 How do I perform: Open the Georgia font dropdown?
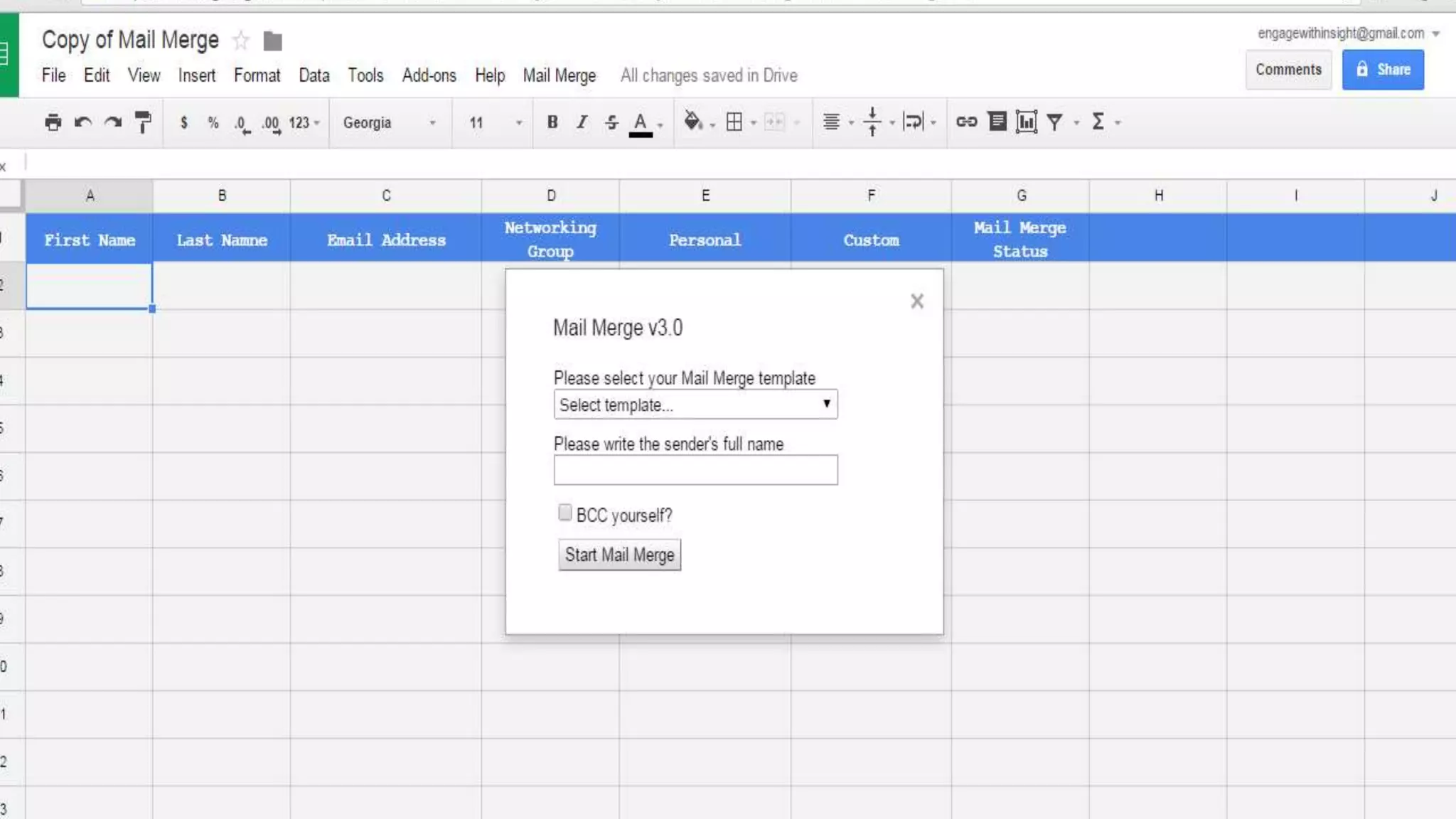coord(389,122)
